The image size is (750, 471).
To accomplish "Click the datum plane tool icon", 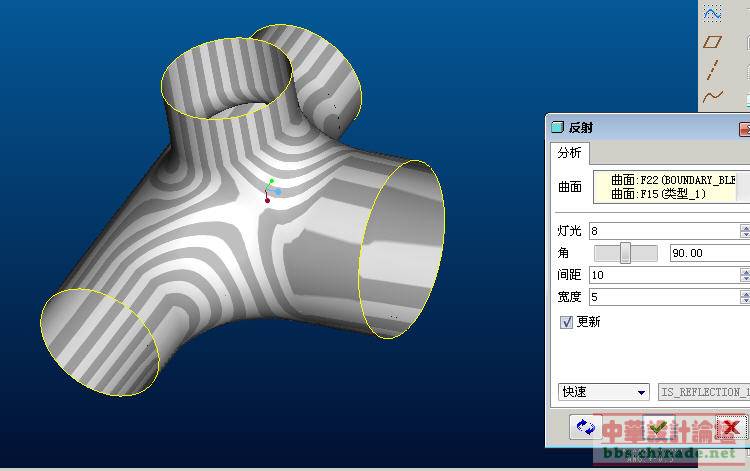I will coord(712,42).
